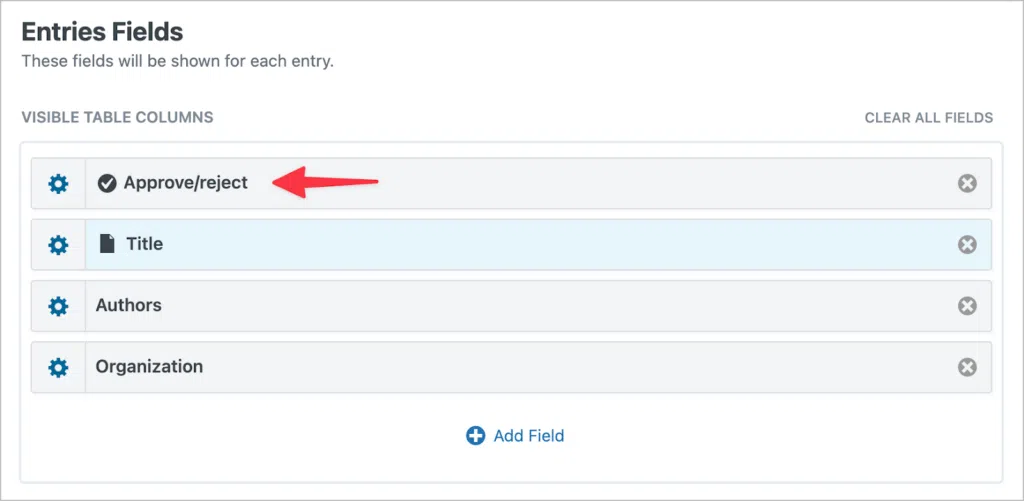Click the Entries Fields heading
This screenshot has height=501, width=1024.
[x=103, y=31]
